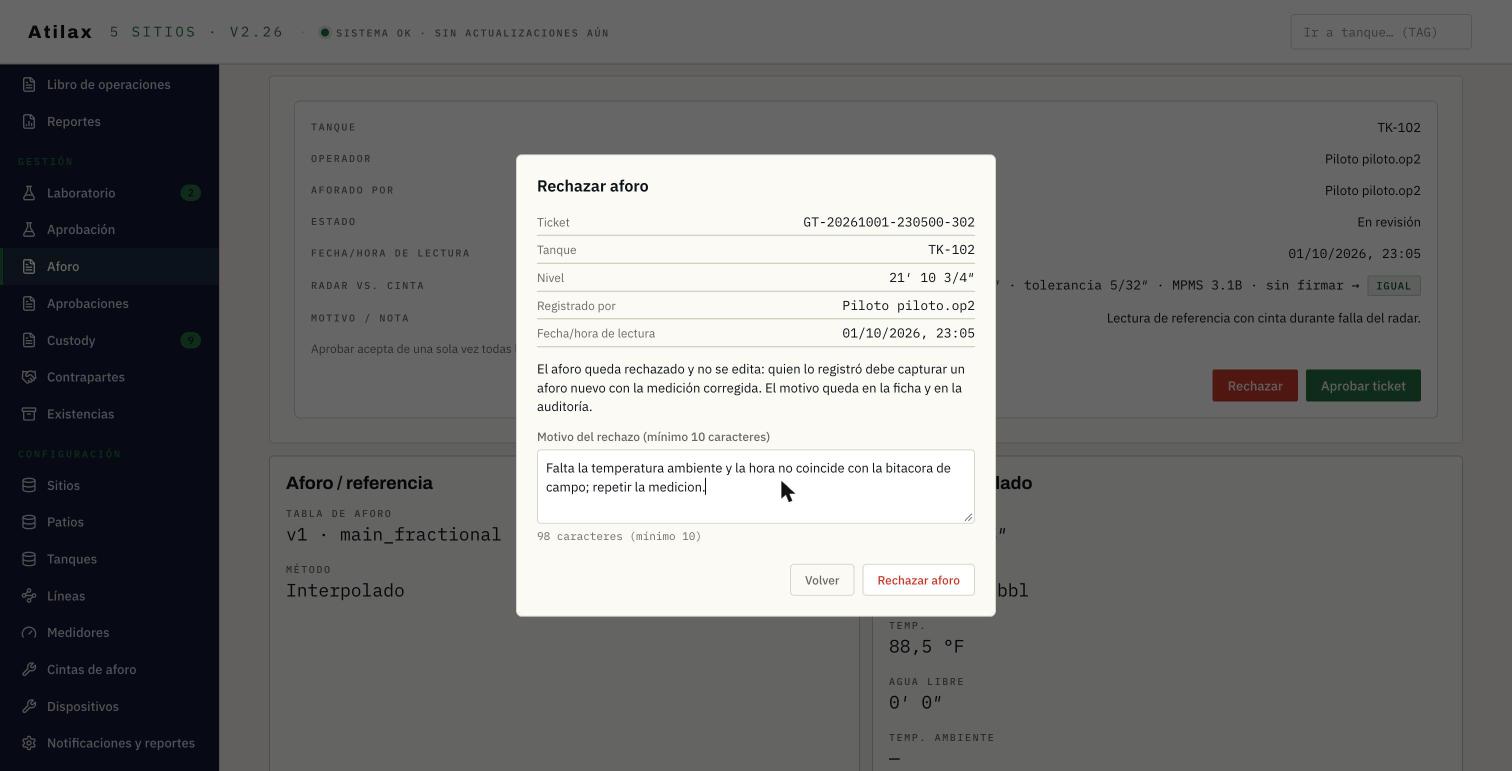Click the Existencias archive icon

pos(29,415)
